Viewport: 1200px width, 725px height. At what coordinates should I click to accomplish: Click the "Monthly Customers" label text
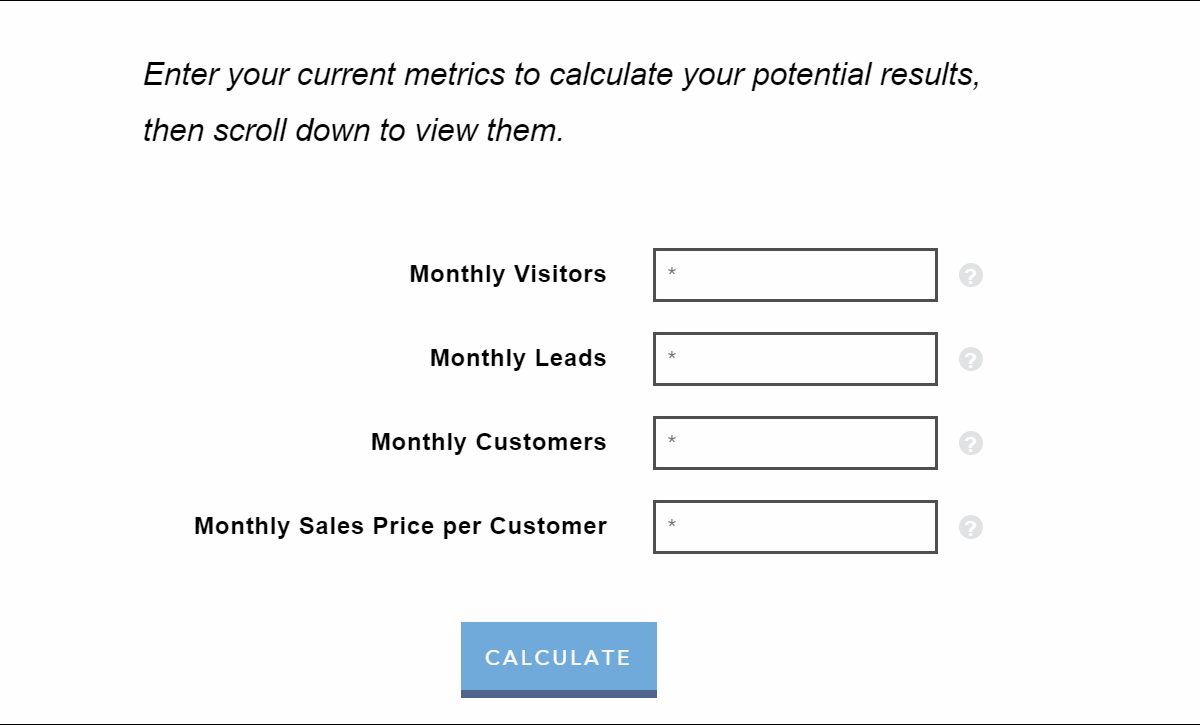489,442
